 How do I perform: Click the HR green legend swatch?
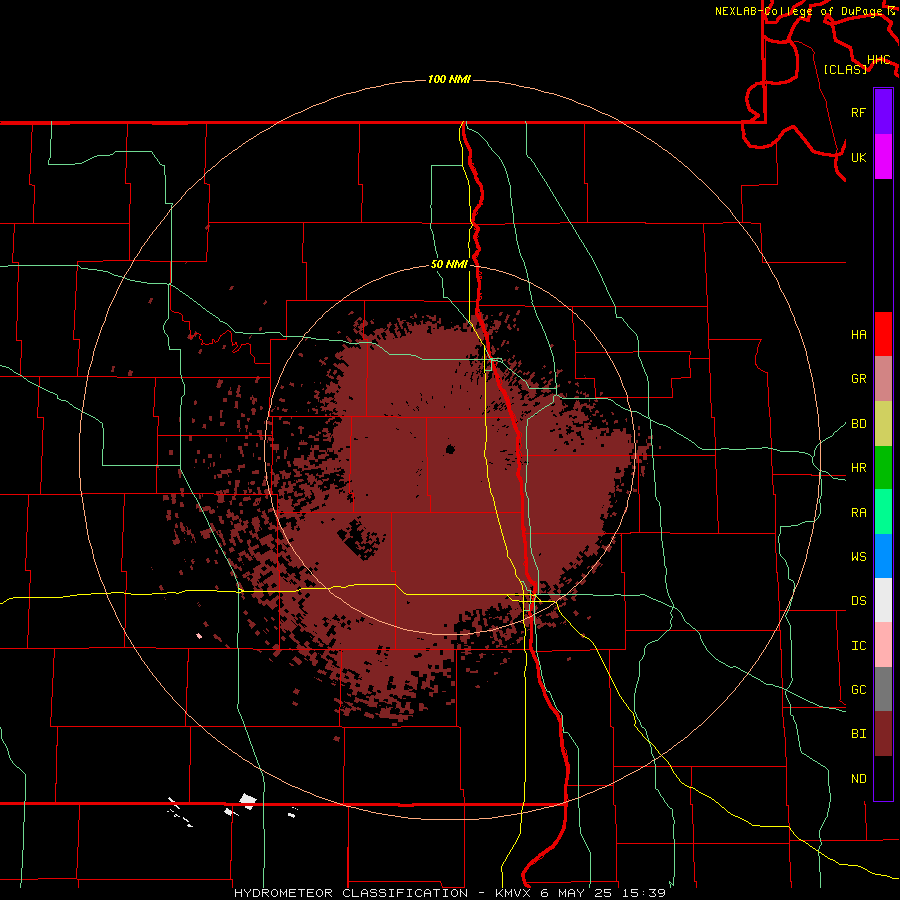tap(883, 468)
